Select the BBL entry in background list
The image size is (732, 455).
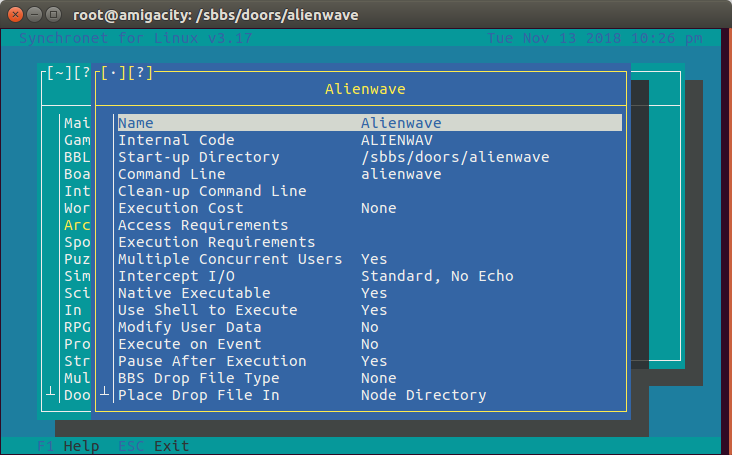click(77, 157)
